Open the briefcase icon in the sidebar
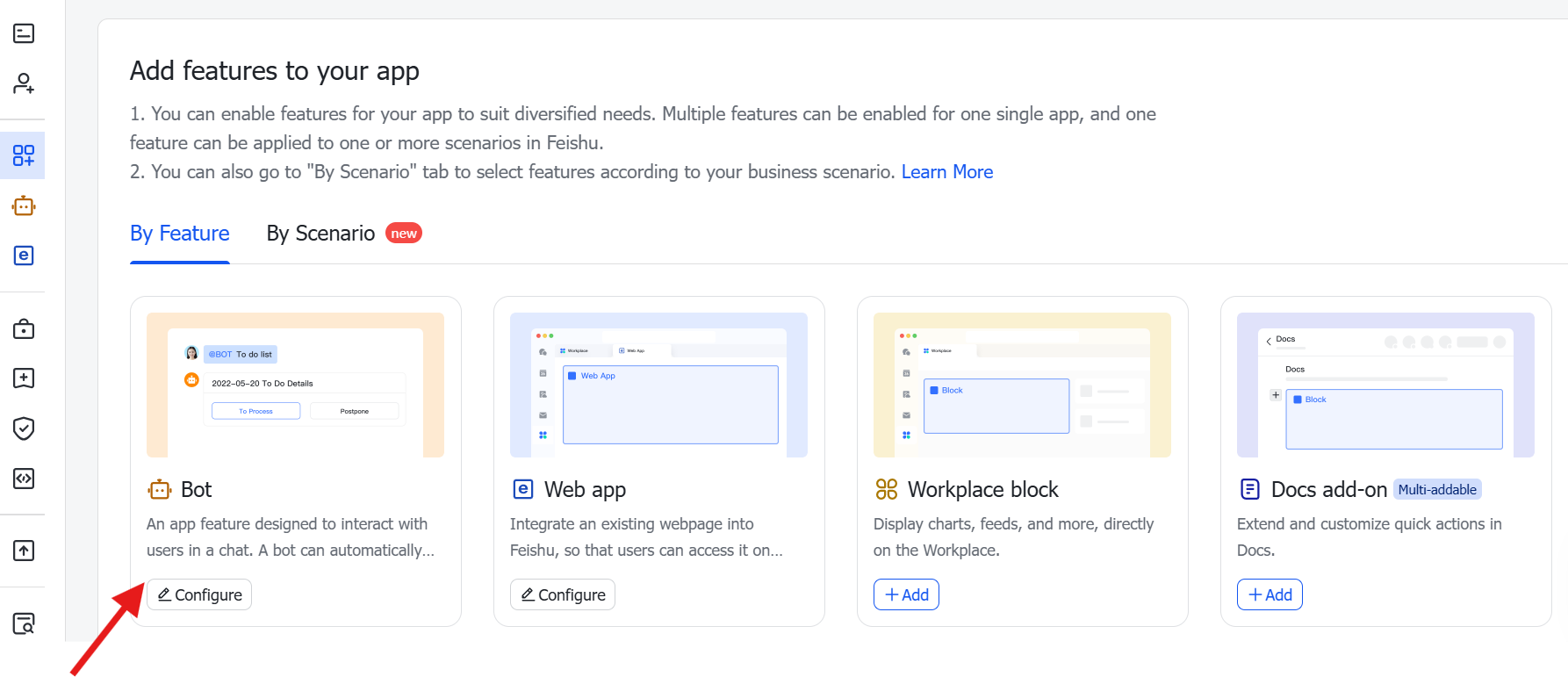Viewport: 1568px width, 677px height. click(x=24, y=329)
